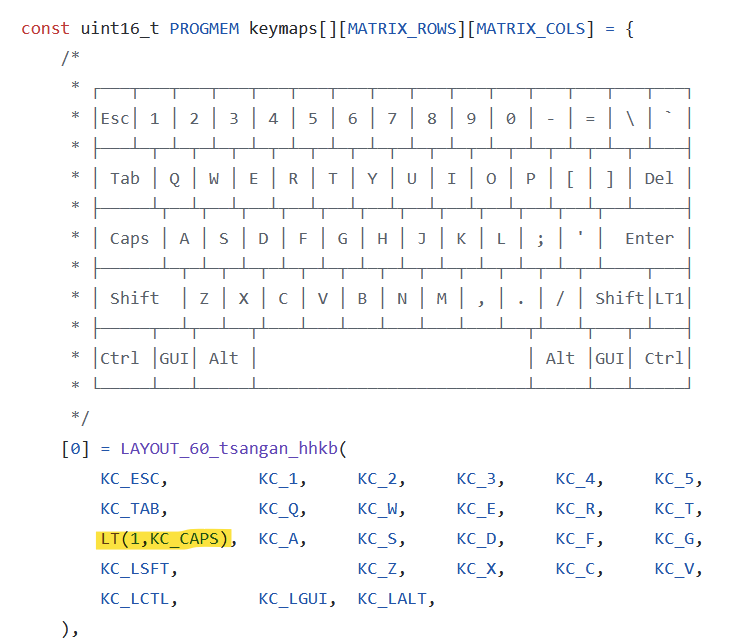Click the KC_X keycode
This screenshot has height=642, width=742.
coord(477,569)
